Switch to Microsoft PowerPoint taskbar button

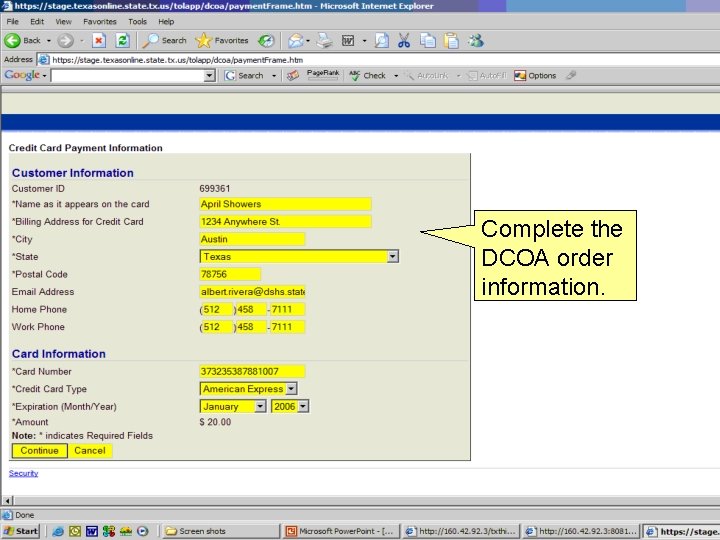[341, 531]
